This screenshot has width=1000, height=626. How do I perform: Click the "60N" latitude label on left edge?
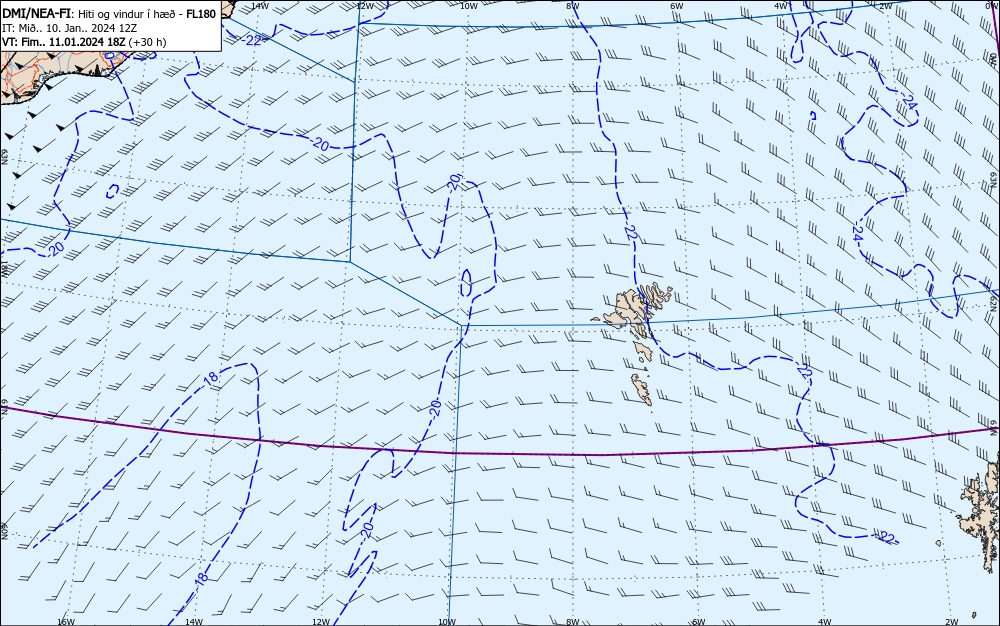4,531
